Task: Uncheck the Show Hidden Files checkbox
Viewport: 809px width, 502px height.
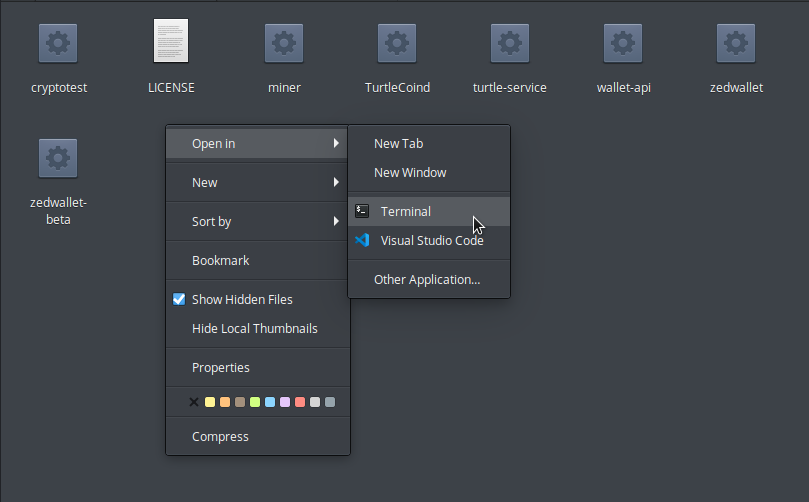Action: [x=179, y=299]
